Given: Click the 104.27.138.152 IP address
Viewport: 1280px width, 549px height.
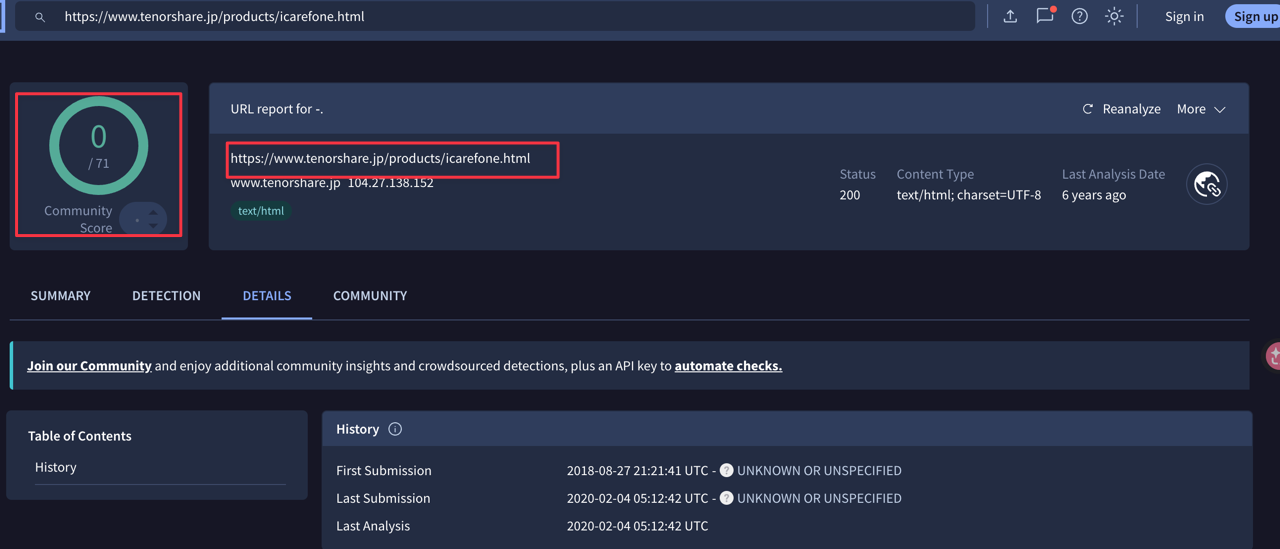Looking at the screenshot, I should click(391, 183).
